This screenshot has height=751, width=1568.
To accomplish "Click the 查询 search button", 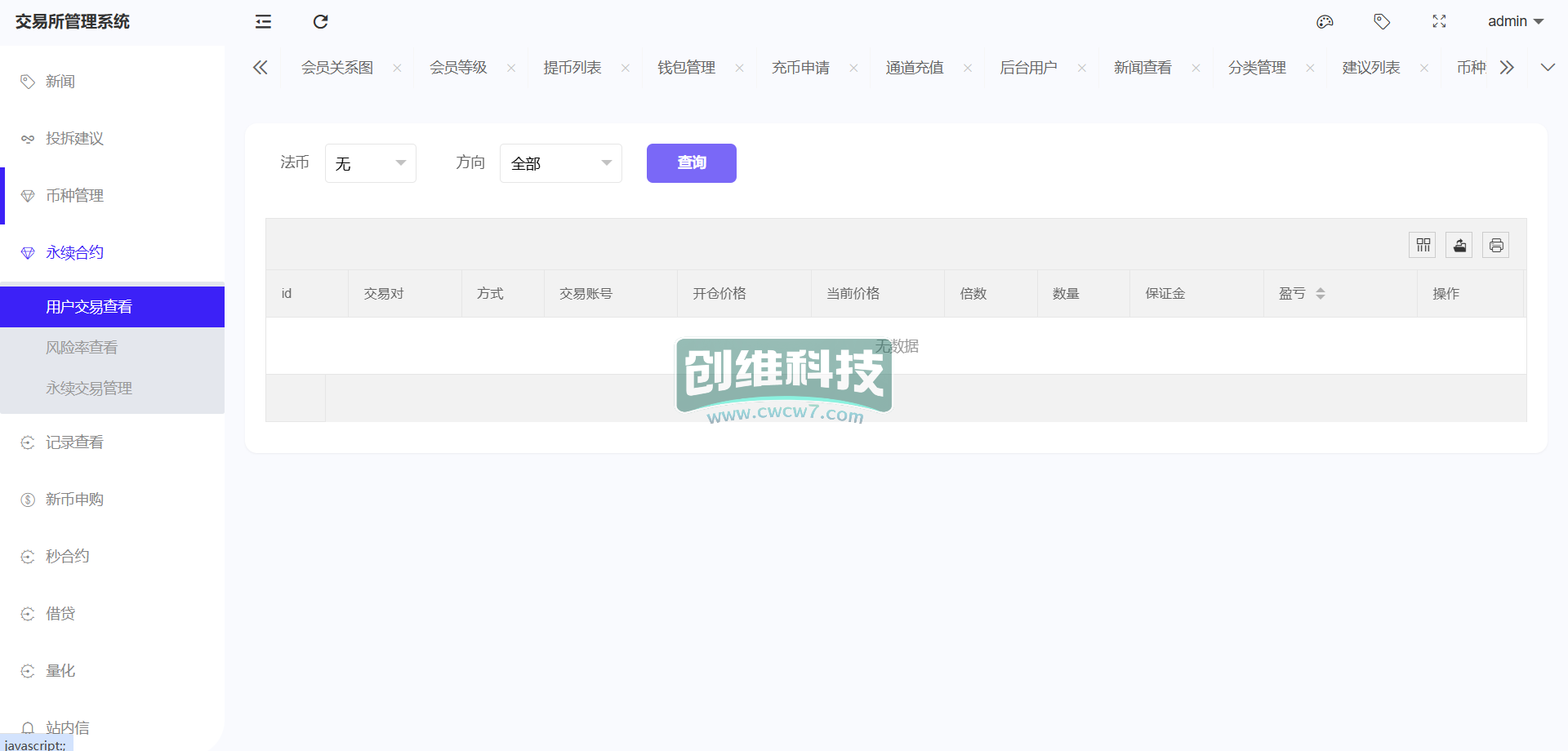I will [691, 163].
